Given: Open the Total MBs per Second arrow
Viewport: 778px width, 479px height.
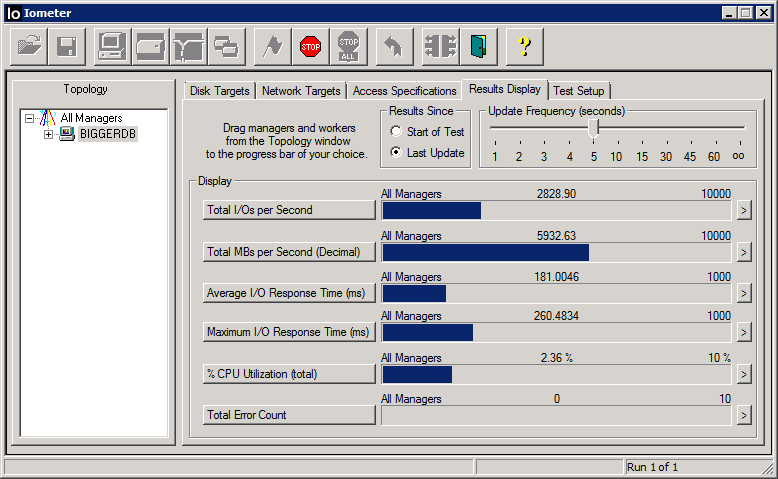Looking at the screenshot, I should coord(744,252).
